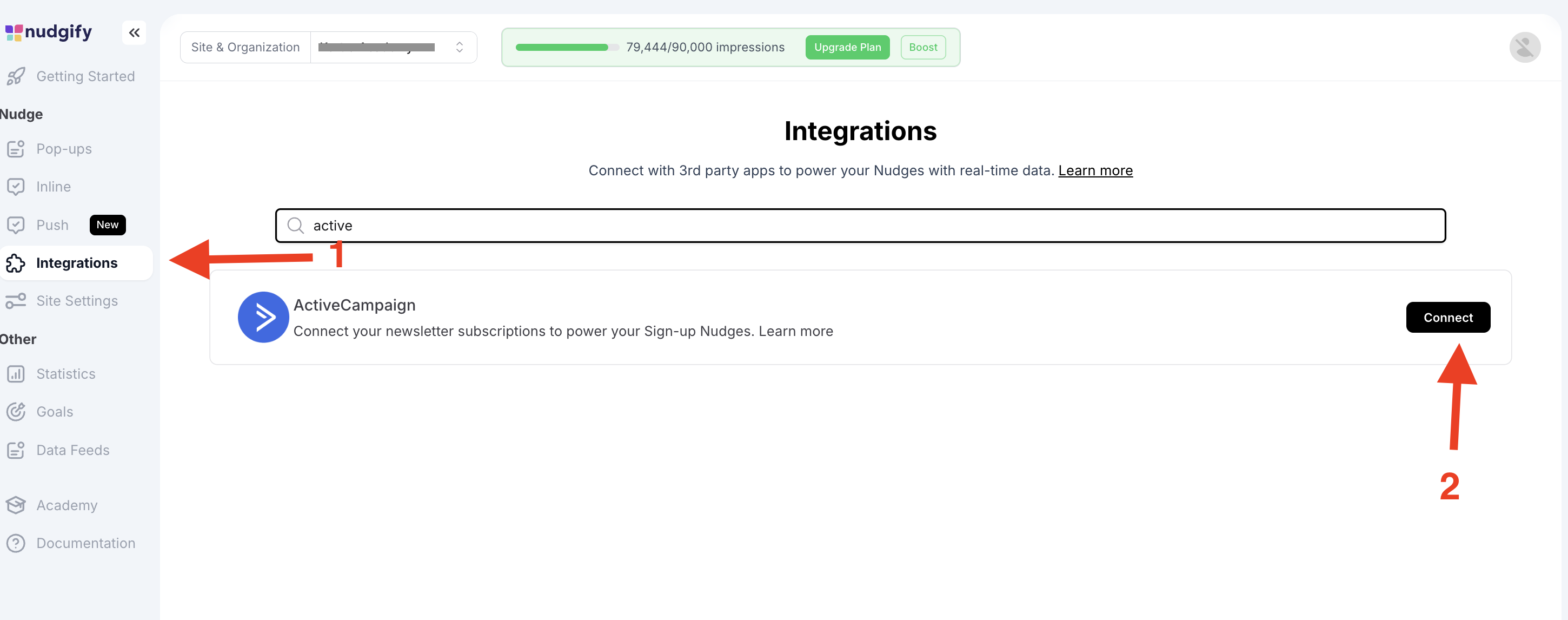Screen dimensions: 1568x620
Task: Click the site selector up-down arrows
Action: pos(460,48)
